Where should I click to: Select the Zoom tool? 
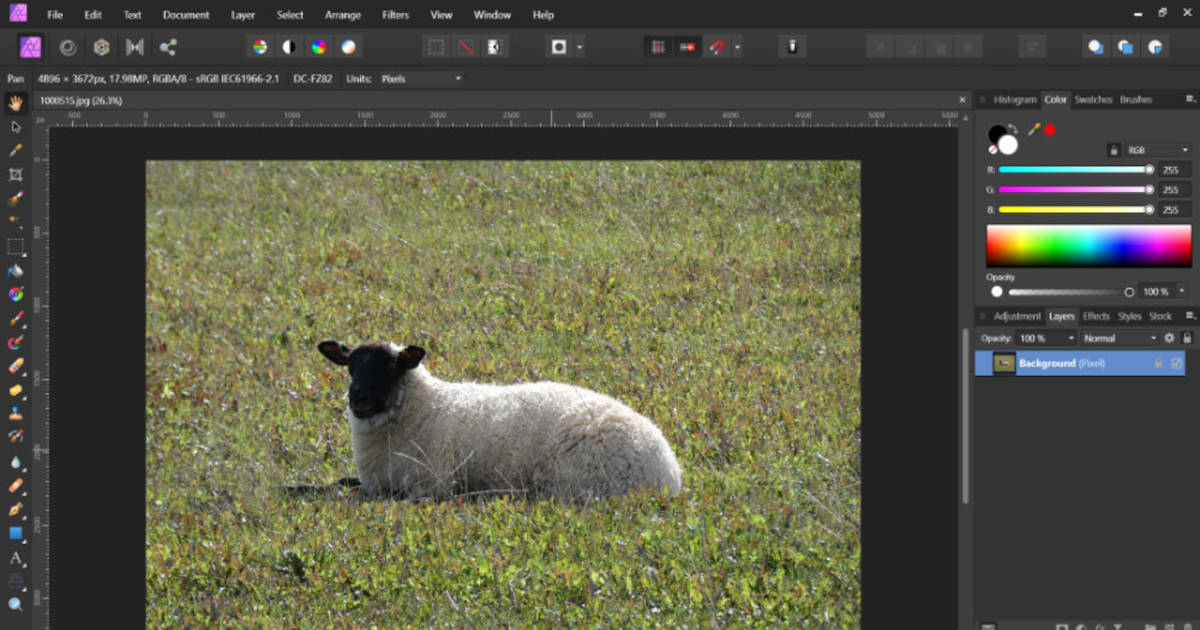(15, 604)
